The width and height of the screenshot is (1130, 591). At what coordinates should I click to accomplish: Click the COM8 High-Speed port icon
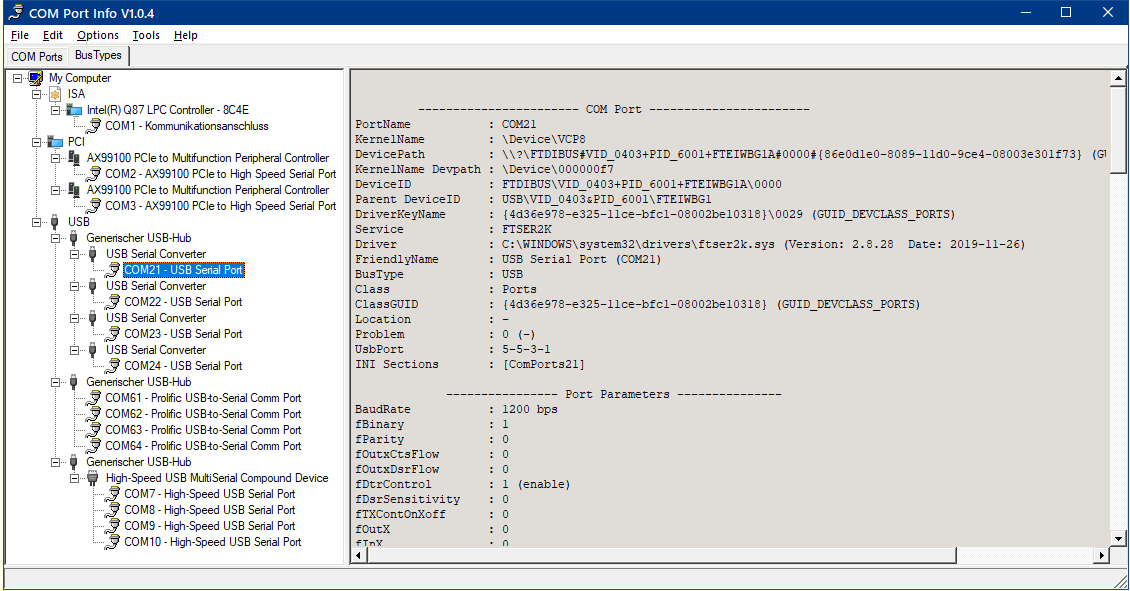point(112,510)
